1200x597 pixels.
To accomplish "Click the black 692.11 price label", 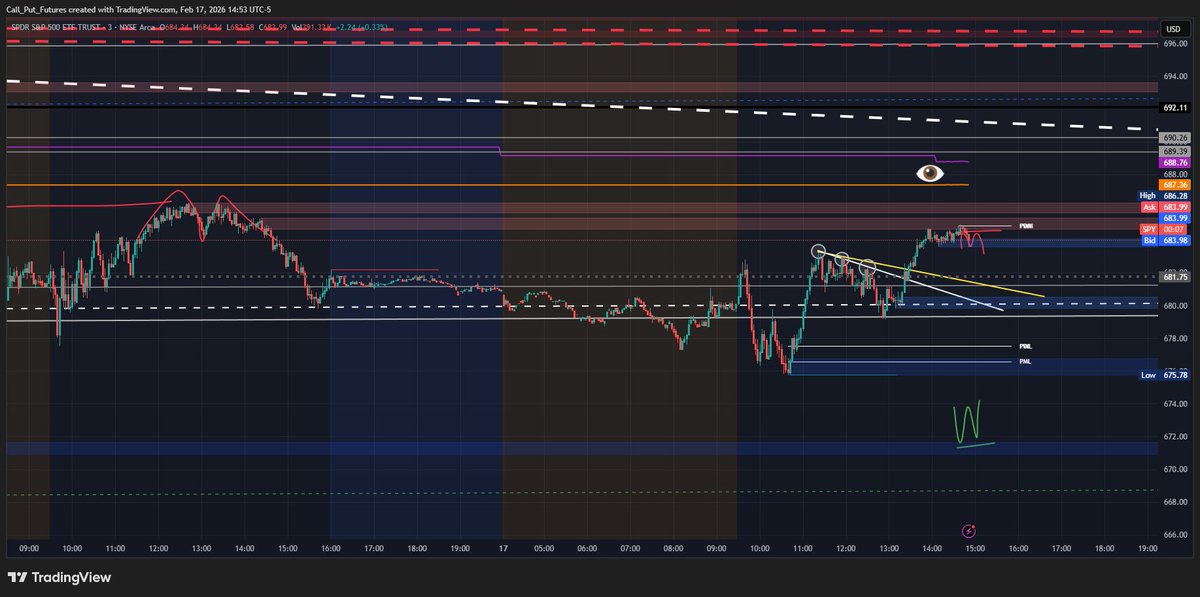I will tap(1173, 107).
